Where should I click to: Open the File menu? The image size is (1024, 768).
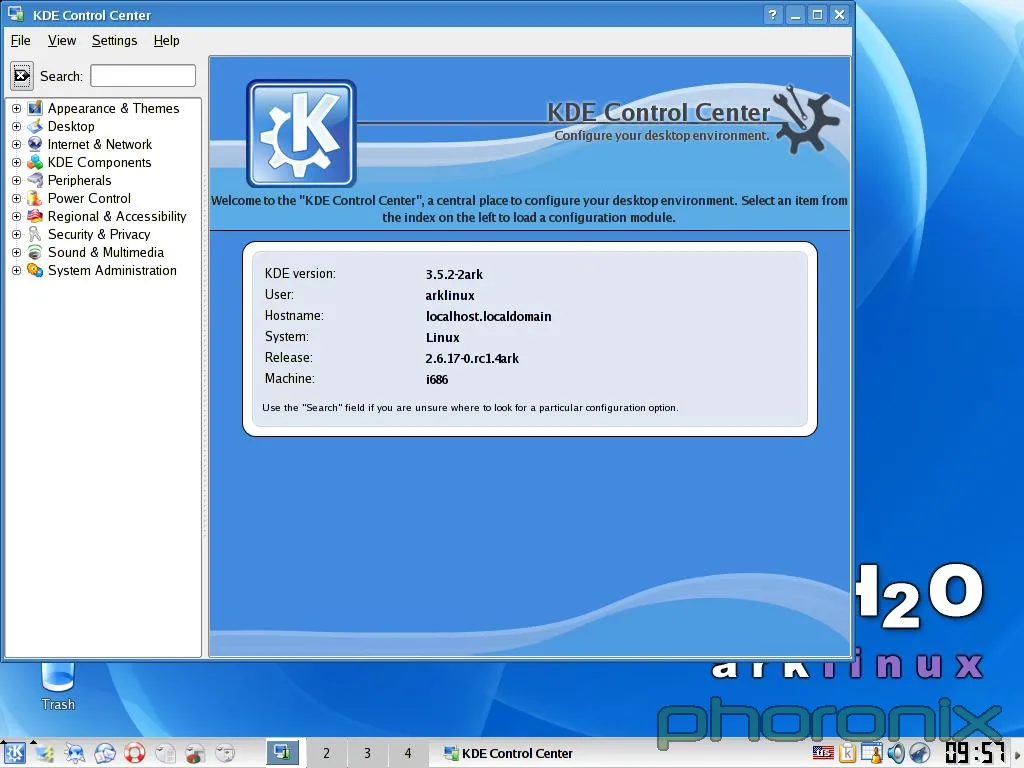21,40
